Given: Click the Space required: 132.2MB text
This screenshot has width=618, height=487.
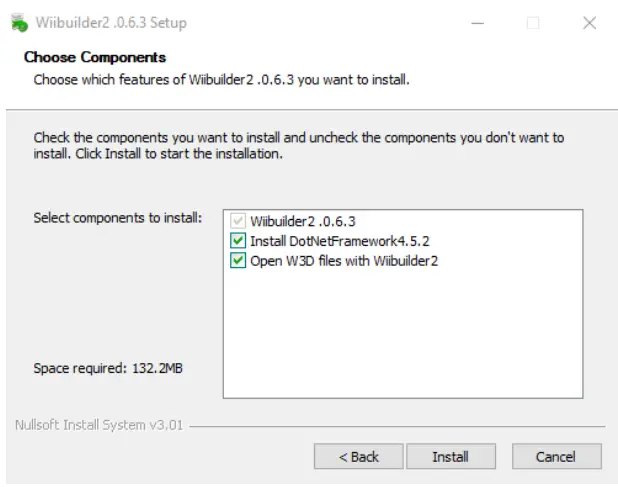Looking at the screenshot, I should coord(108,368).
